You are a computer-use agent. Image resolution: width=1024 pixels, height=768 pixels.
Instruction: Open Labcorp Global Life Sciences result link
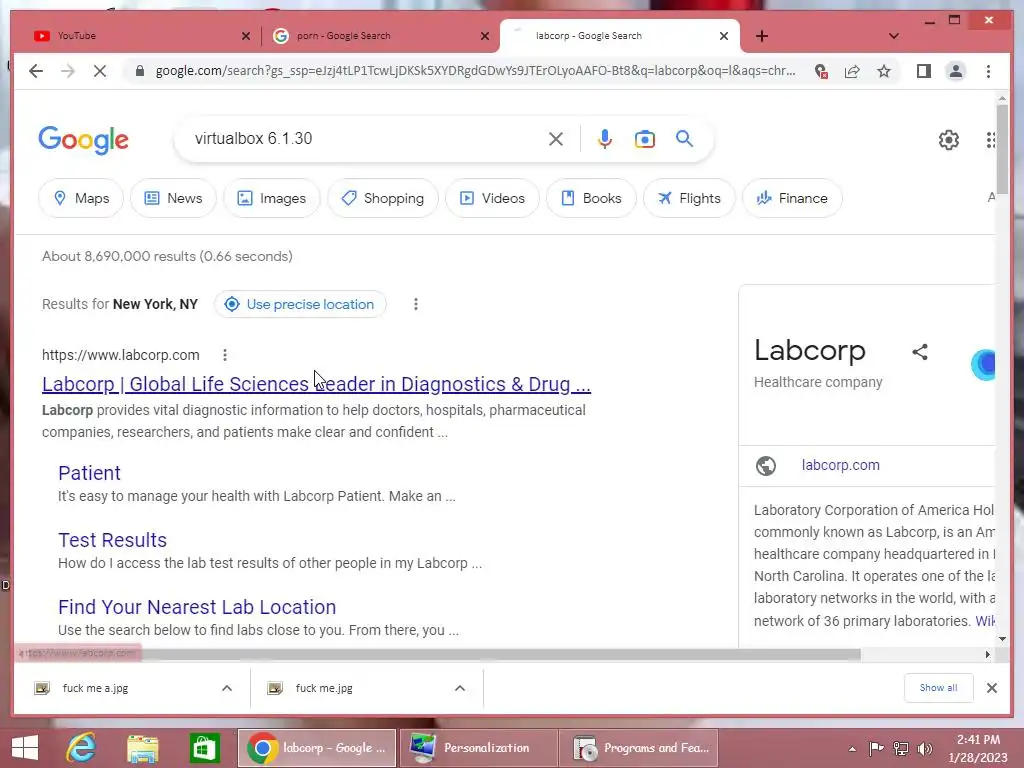tap(316, 384)
